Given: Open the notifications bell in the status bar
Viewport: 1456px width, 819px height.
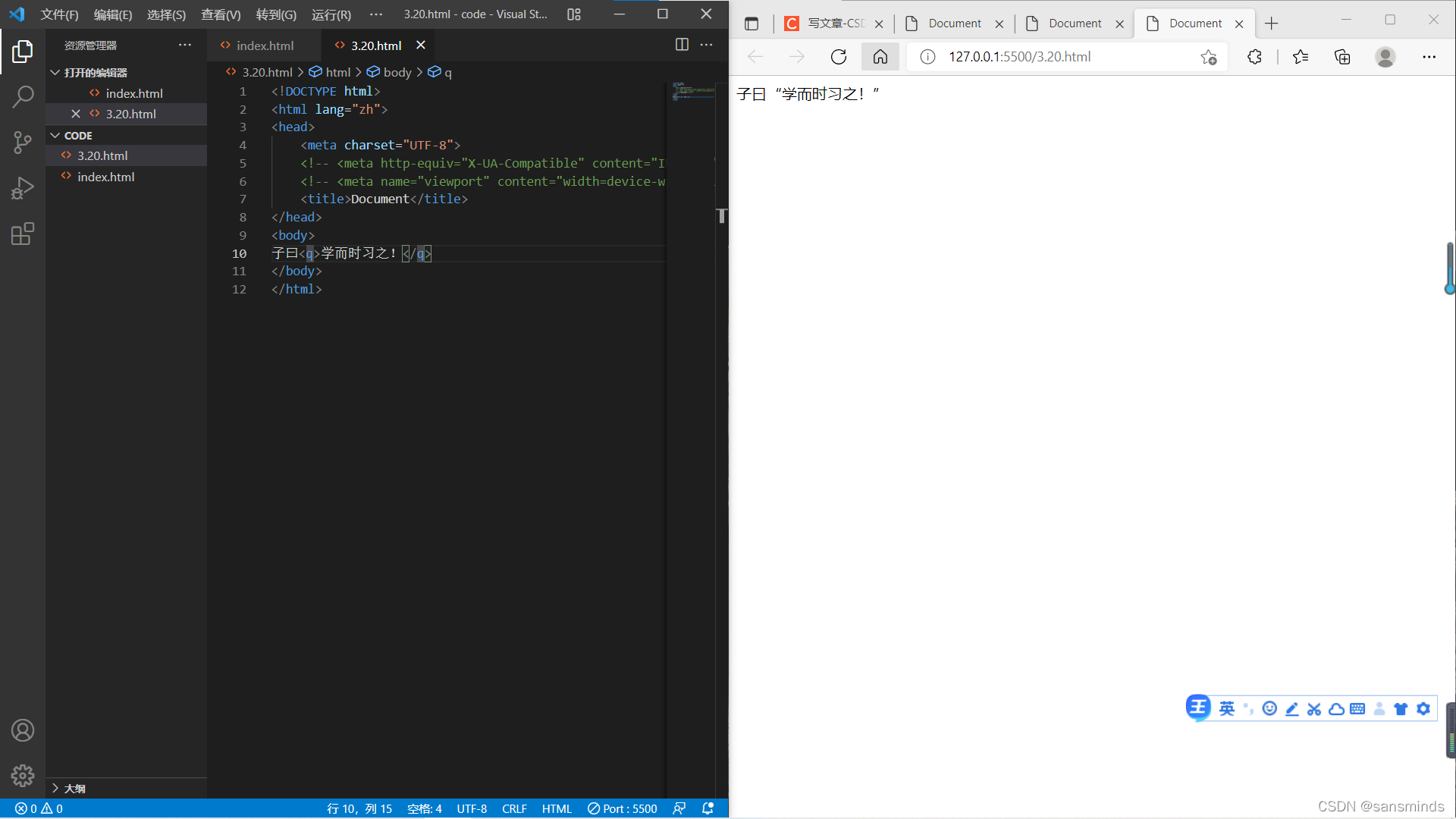Looking at the screenshot, I should [708, 808].
